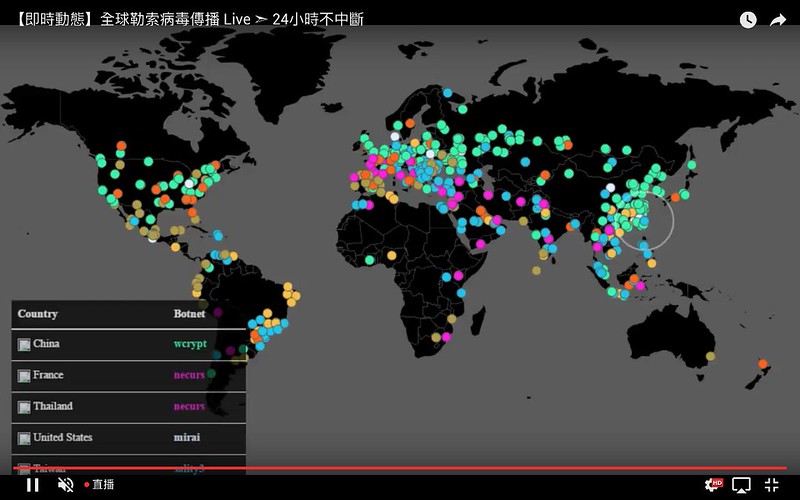Select the France row in table

click(x=129, y=376)
